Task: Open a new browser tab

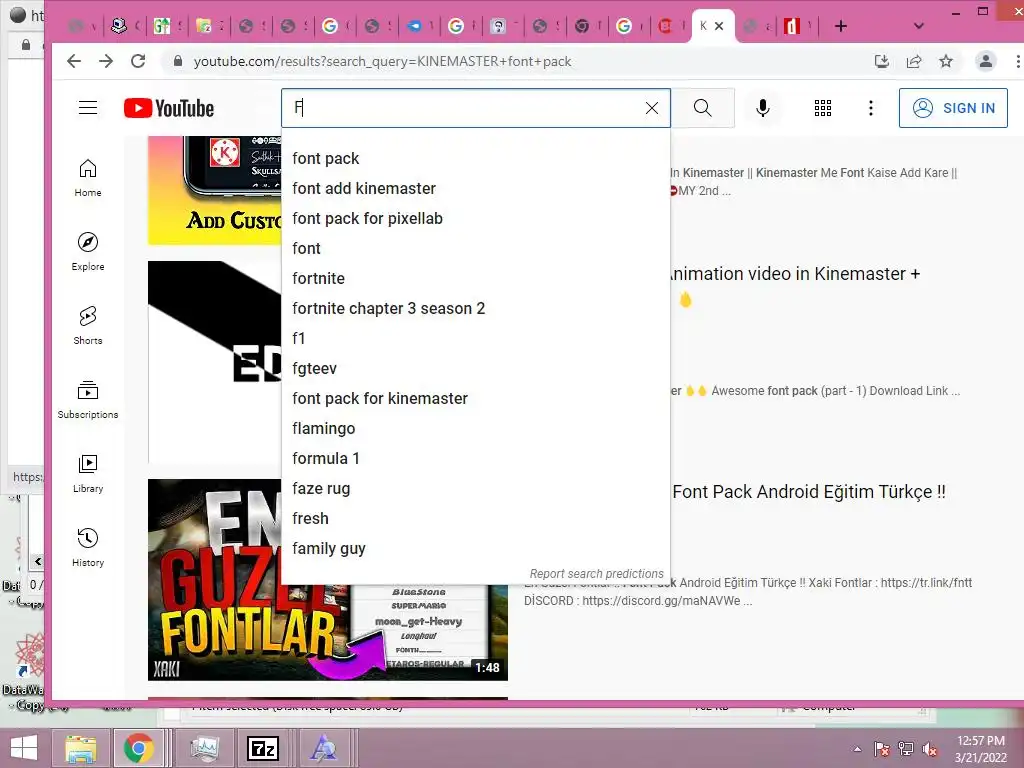Action: click(x=841, y=26)
